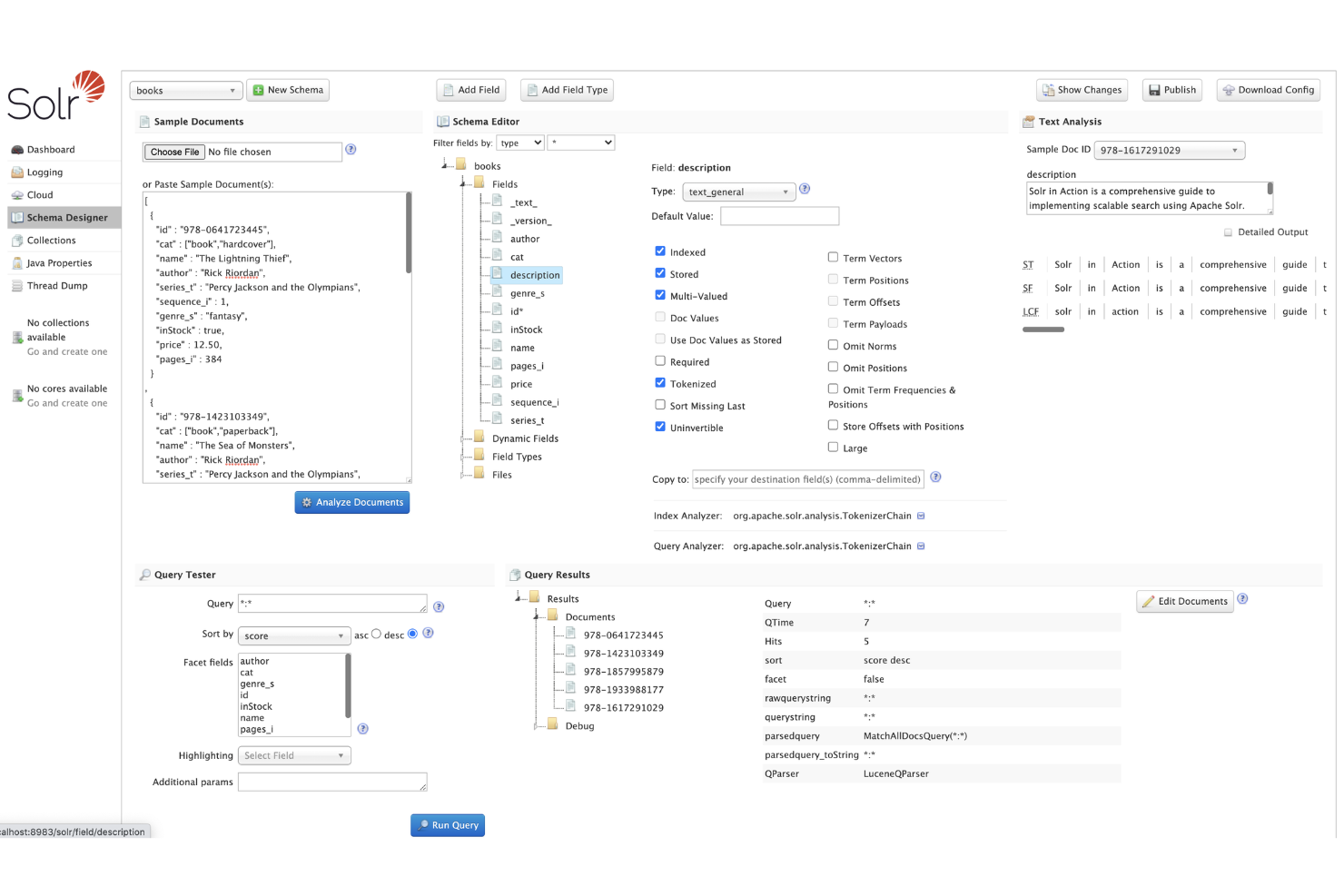Uncheck the Indexed checkbox for description
This screenshot has width=1344, height=896.
(659, 251)
